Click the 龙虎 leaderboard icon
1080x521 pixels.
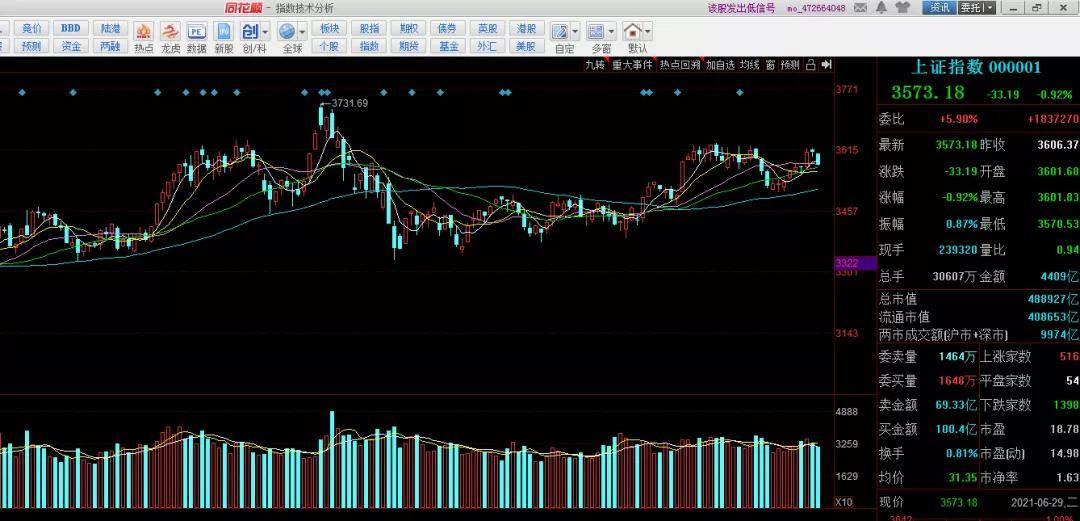point(170,37)
